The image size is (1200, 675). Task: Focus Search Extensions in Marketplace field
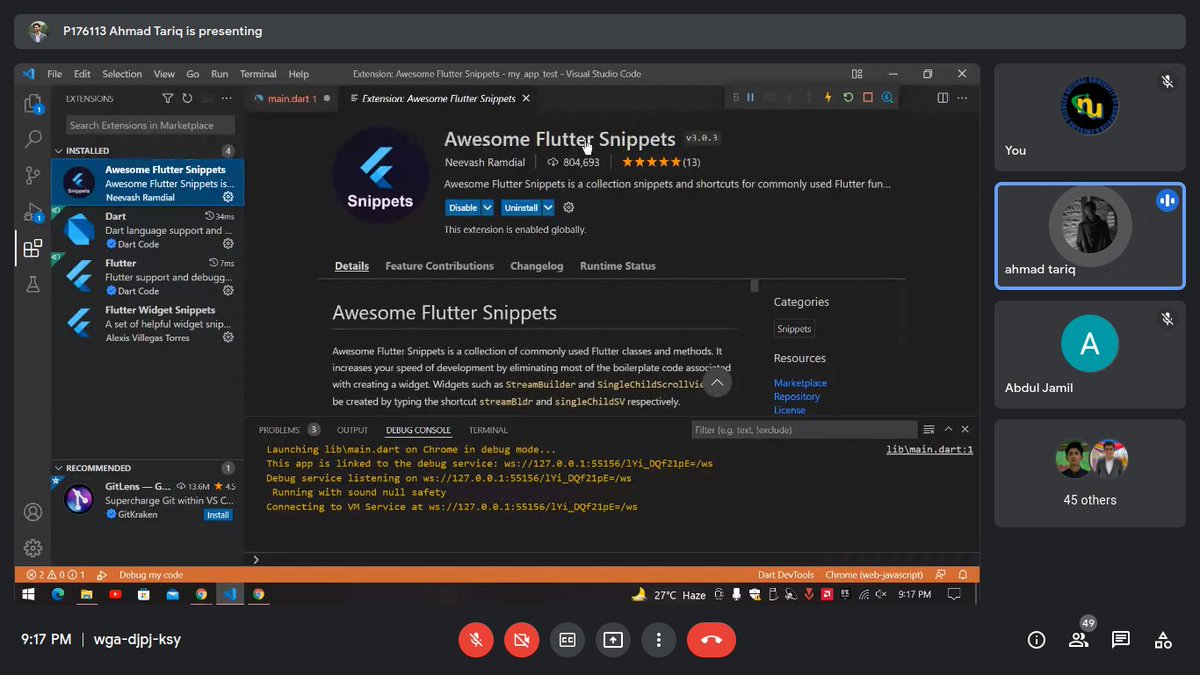click(150, 125)
